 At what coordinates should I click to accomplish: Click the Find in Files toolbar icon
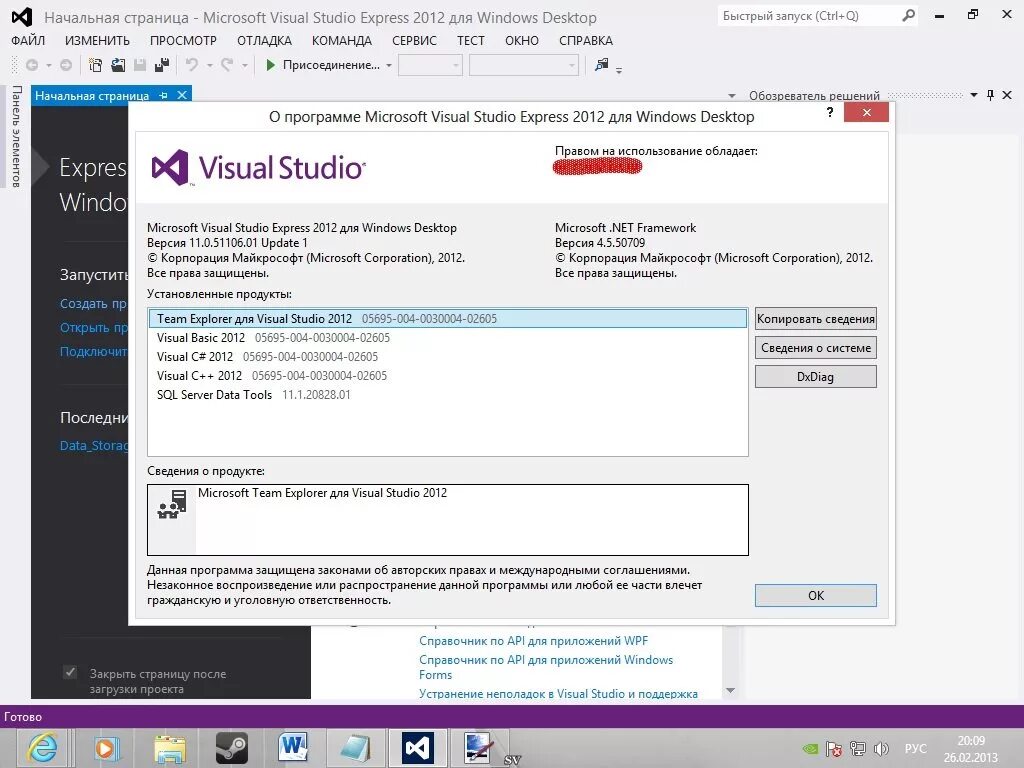pyautogui.click(x=601, y=65)
